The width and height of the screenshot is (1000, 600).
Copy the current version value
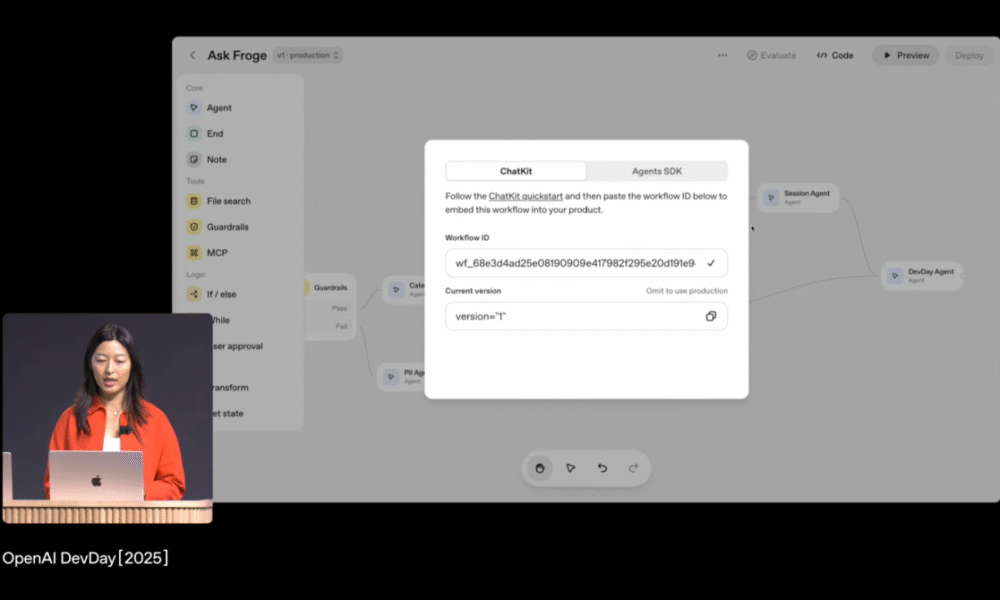click(711, 316)
